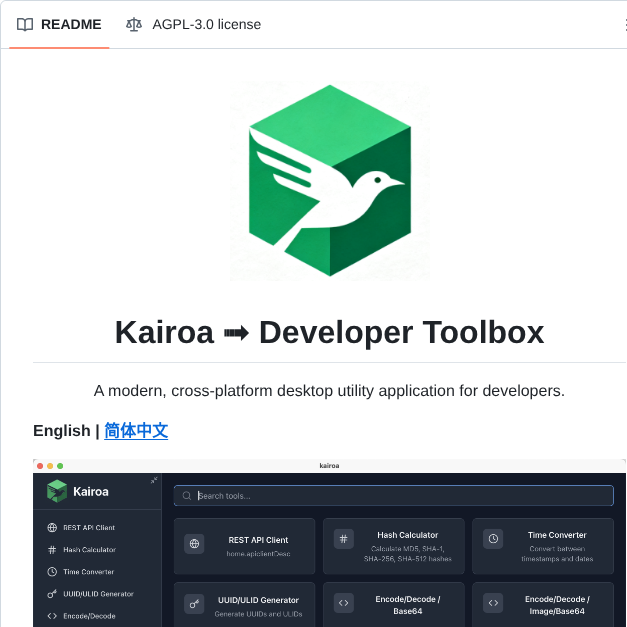Collapse the Kairoa sidebar via the arrows icon
Viewport: 627px width, 627px height.
pos(154,480)
